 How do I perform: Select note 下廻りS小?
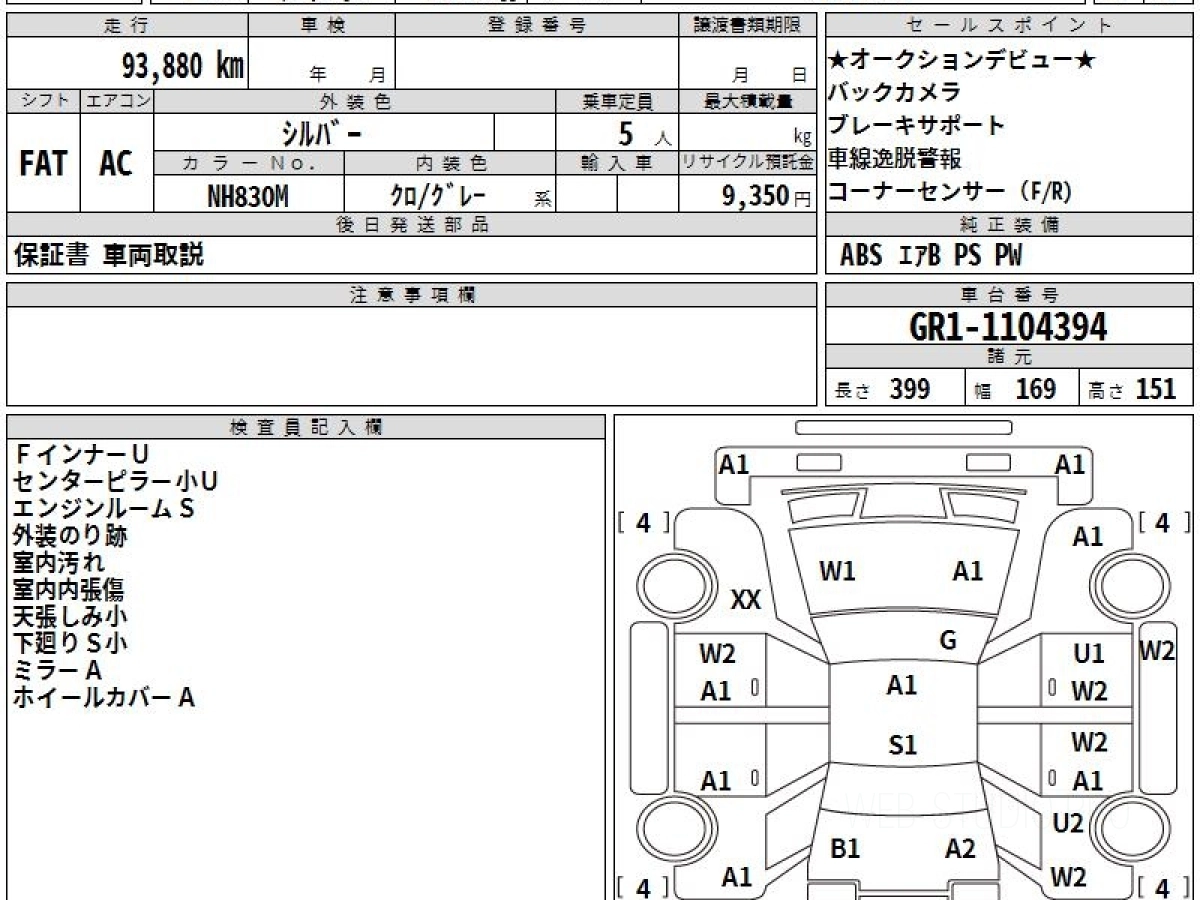(70, 643)
